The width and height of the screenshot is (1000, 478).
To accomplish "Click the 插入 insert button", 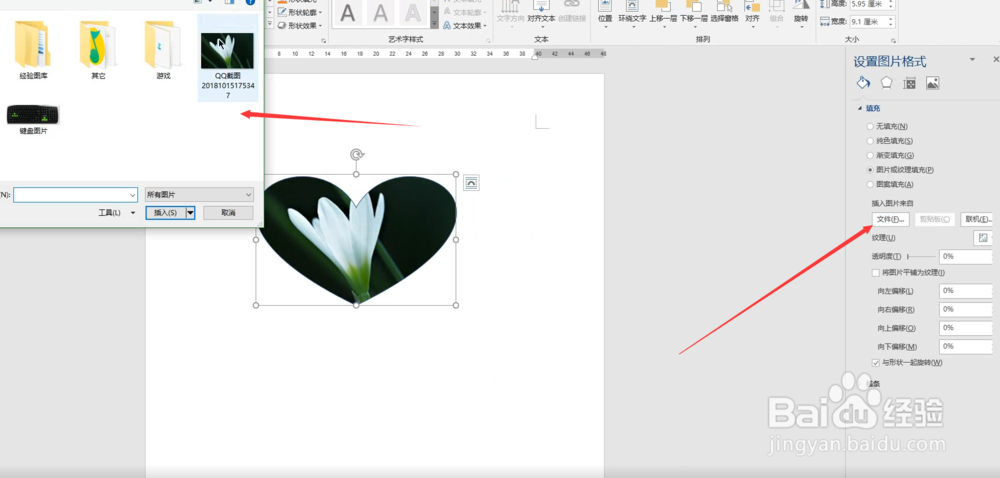I will pyautogui.click(x=166, y=213).
